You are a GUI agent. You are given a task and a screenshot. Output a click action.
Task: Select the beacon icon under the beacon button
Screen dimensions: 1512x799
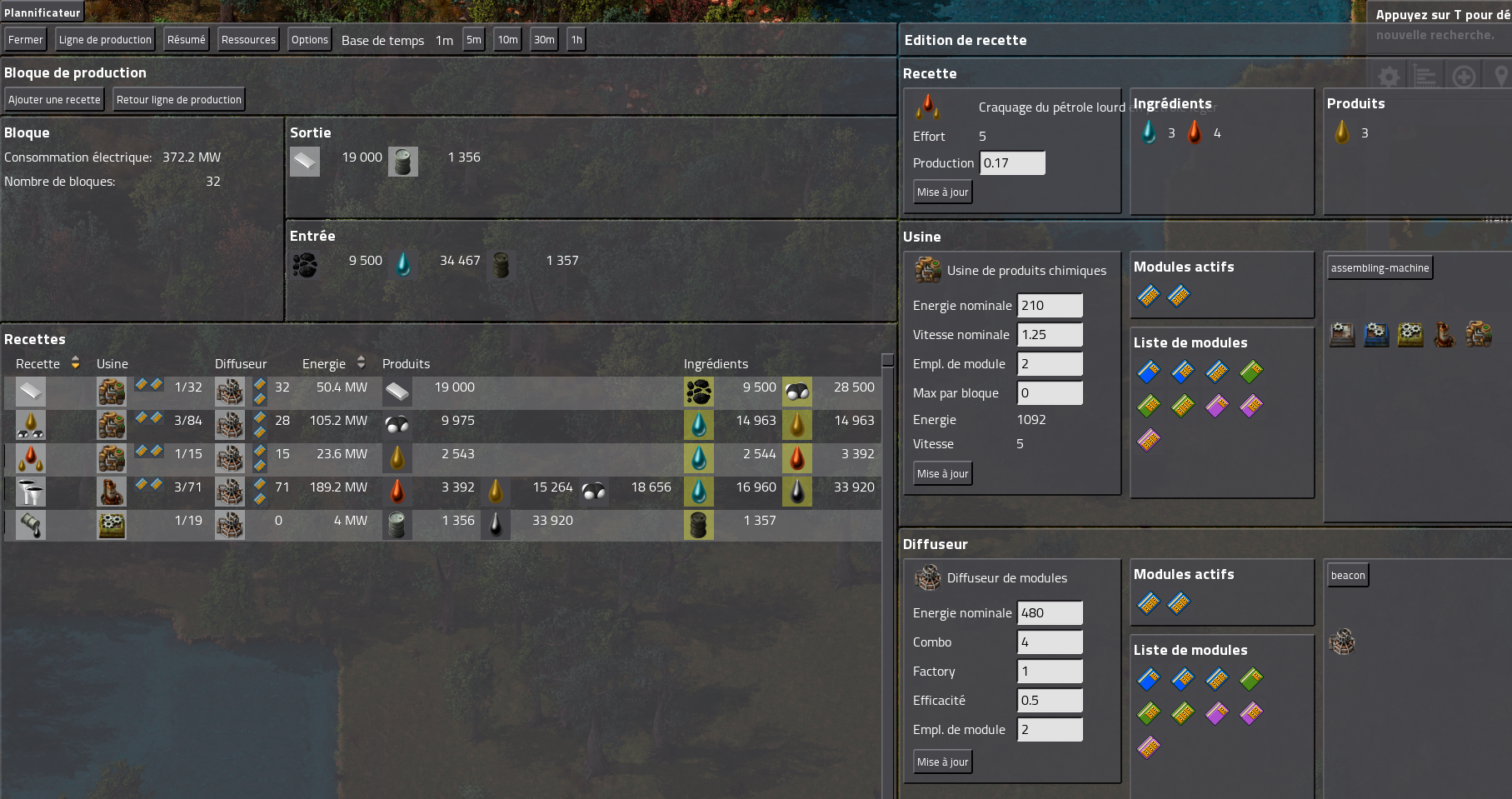coord(1342,642)
